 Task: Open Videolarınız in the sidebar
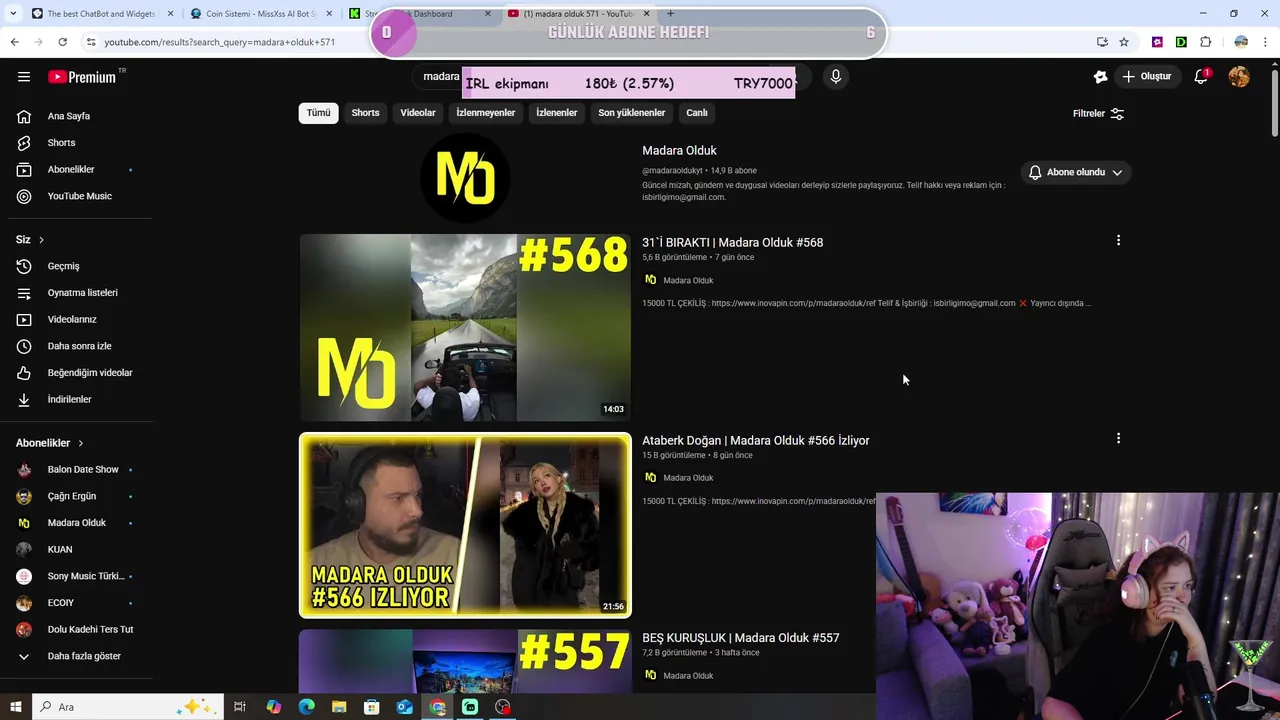(76, 319)
